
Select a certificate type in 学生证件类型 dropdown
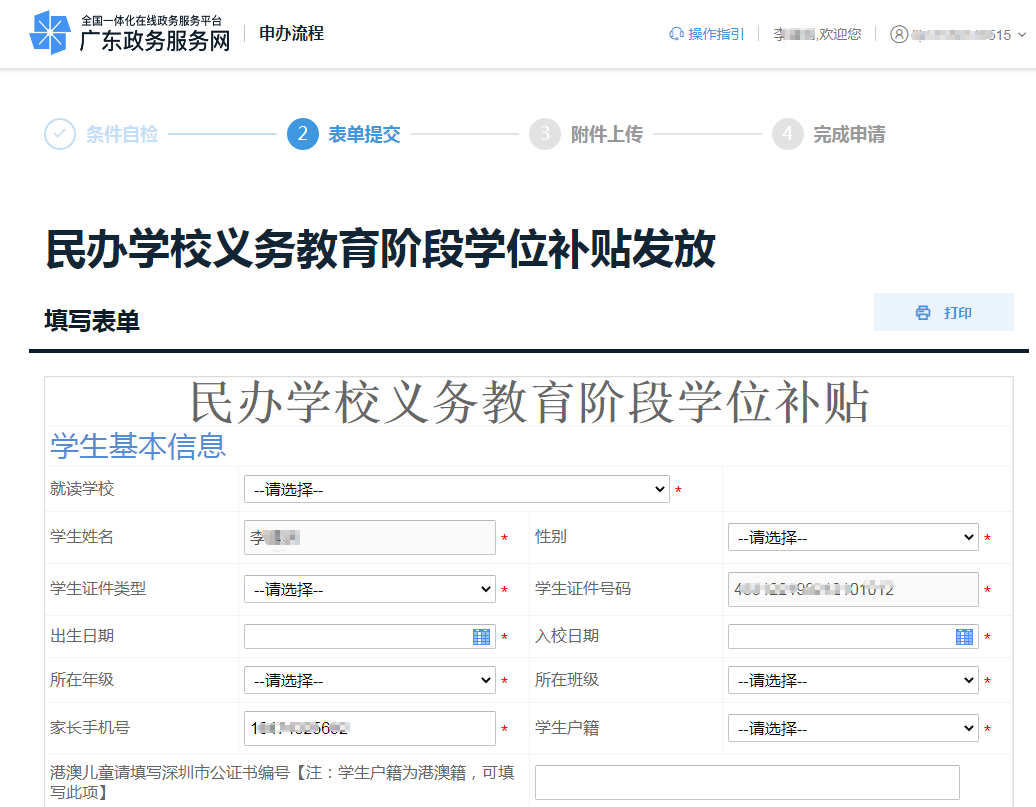coord(369,589)
